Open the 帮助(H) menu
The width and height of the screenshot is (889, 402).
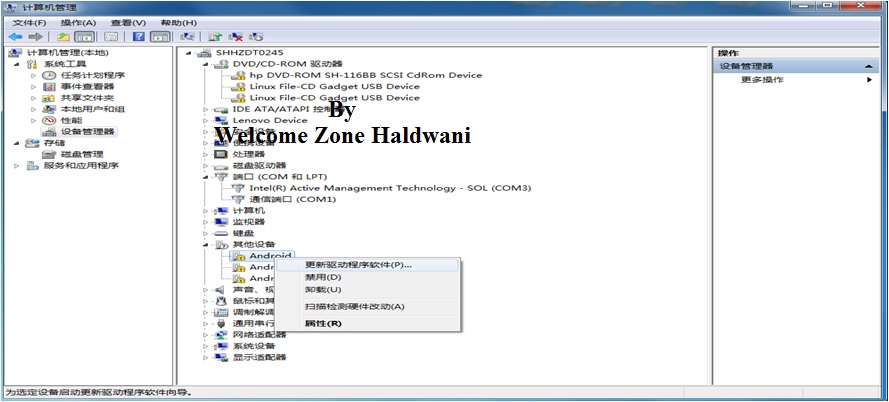point(178,23)
